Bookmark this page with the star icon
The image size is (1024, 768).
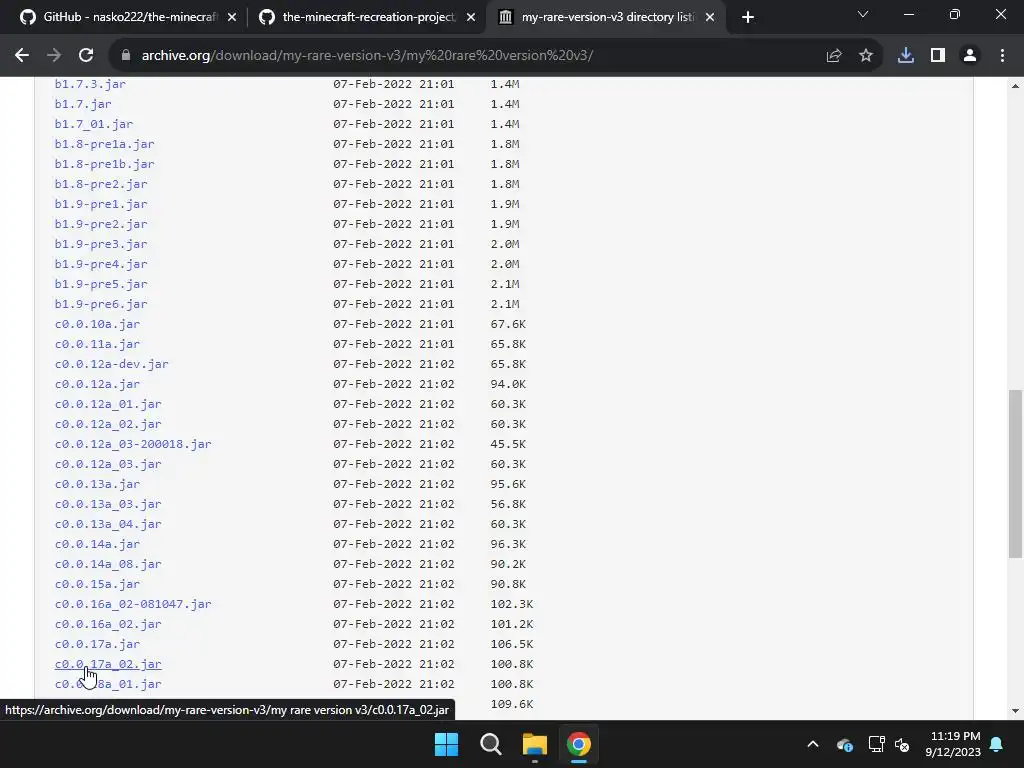coord(866,56)
